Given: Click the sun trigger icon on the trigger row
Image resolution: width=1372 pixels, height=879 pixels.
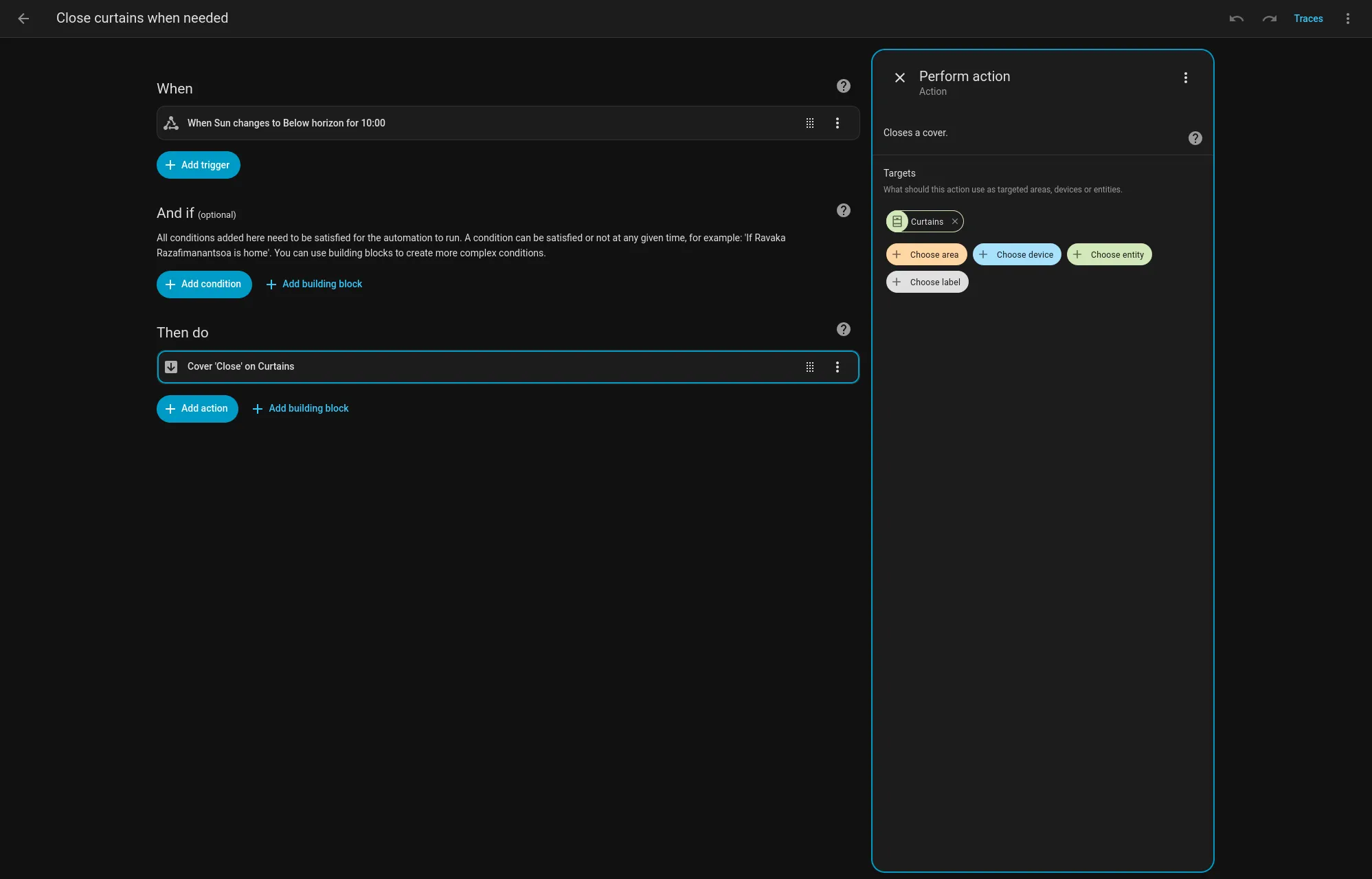Looking at the screenshot, I should (x=170, y=123).
